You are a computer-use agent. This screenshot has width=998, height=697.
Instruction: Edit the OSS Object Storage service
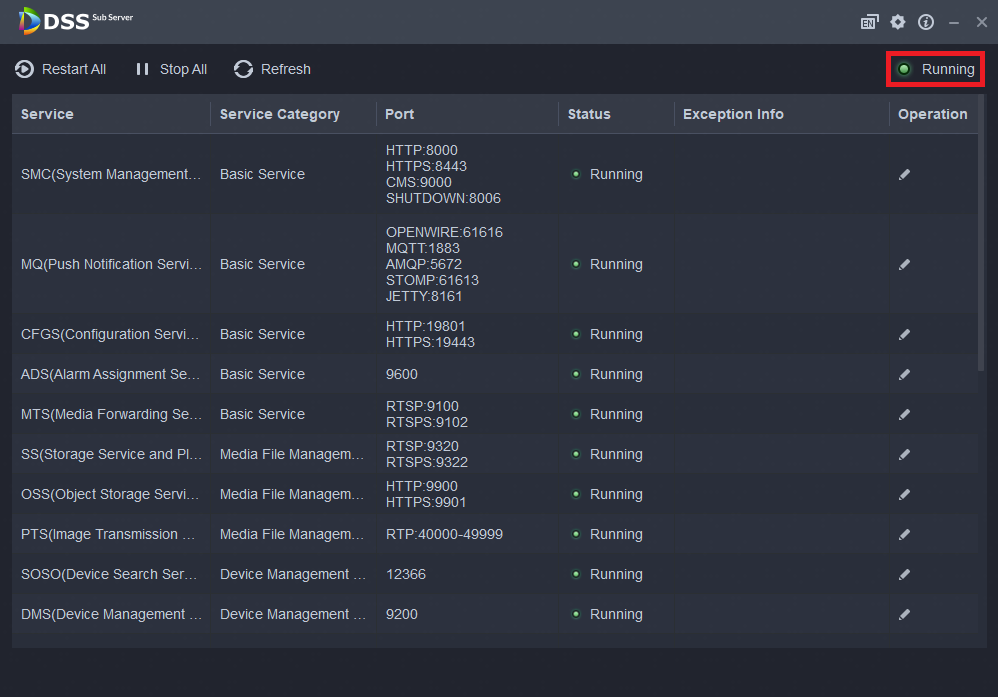904,494
